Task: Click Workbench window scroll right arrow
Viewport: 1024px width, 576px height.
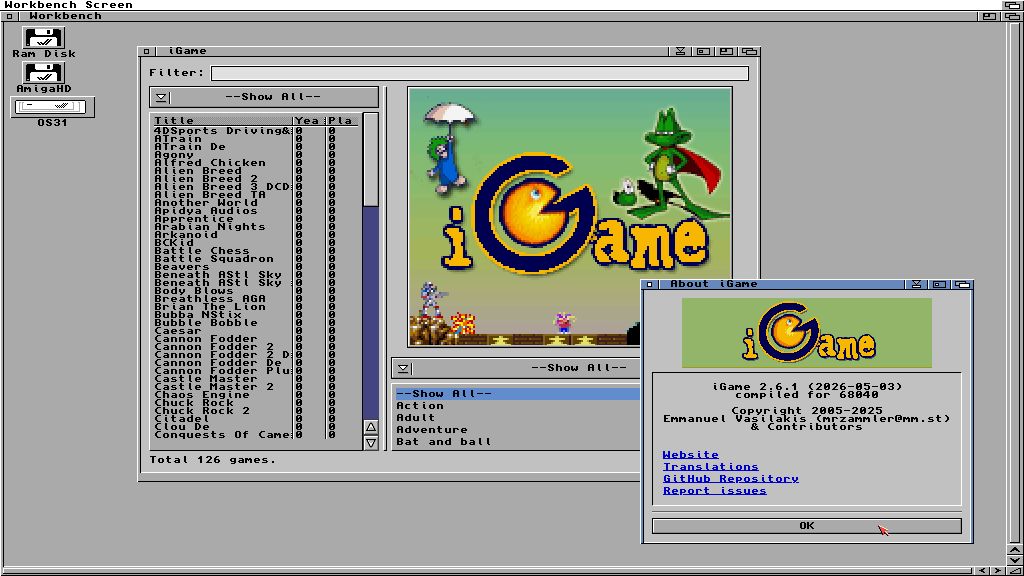Action: pyautogui.click(x=997, y=571)
